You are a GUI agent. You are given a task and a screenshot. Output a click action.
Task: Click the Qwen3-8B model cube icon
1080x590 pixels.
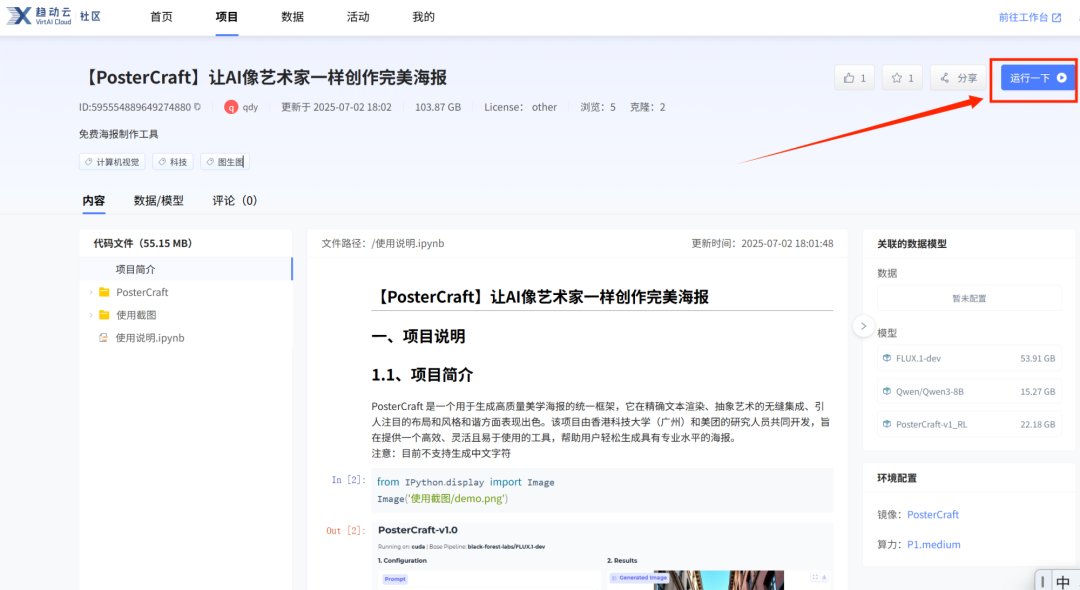pos(886,391)
